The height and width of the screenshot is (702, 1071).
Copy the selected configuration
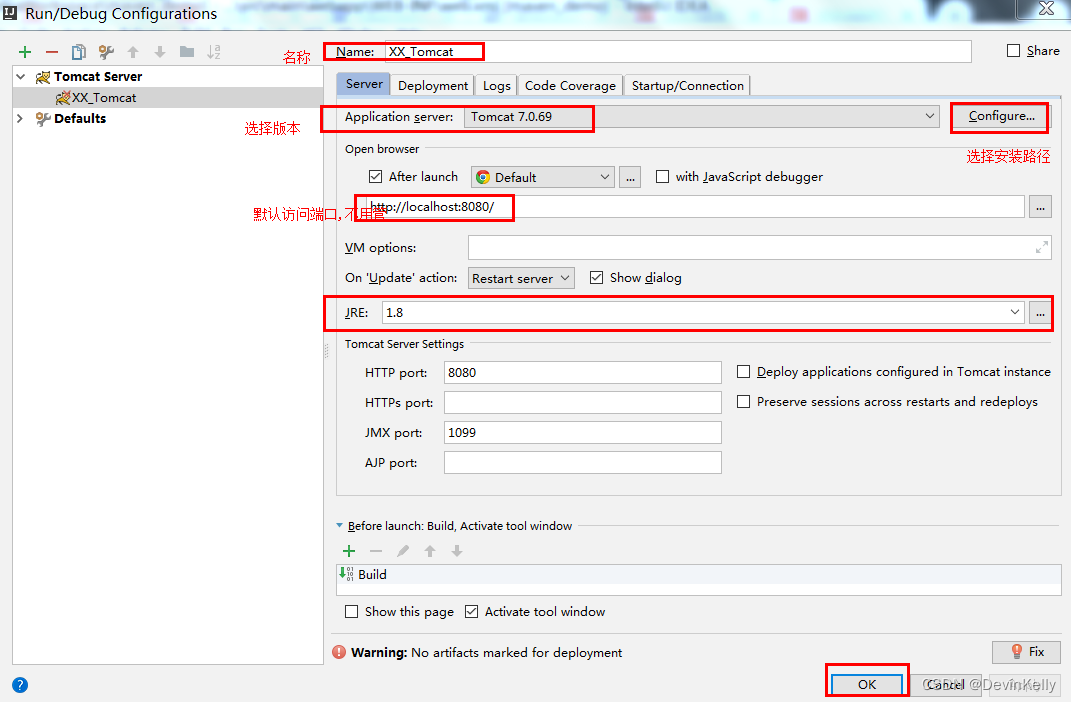pyautogui.click(x=79, y=52)
